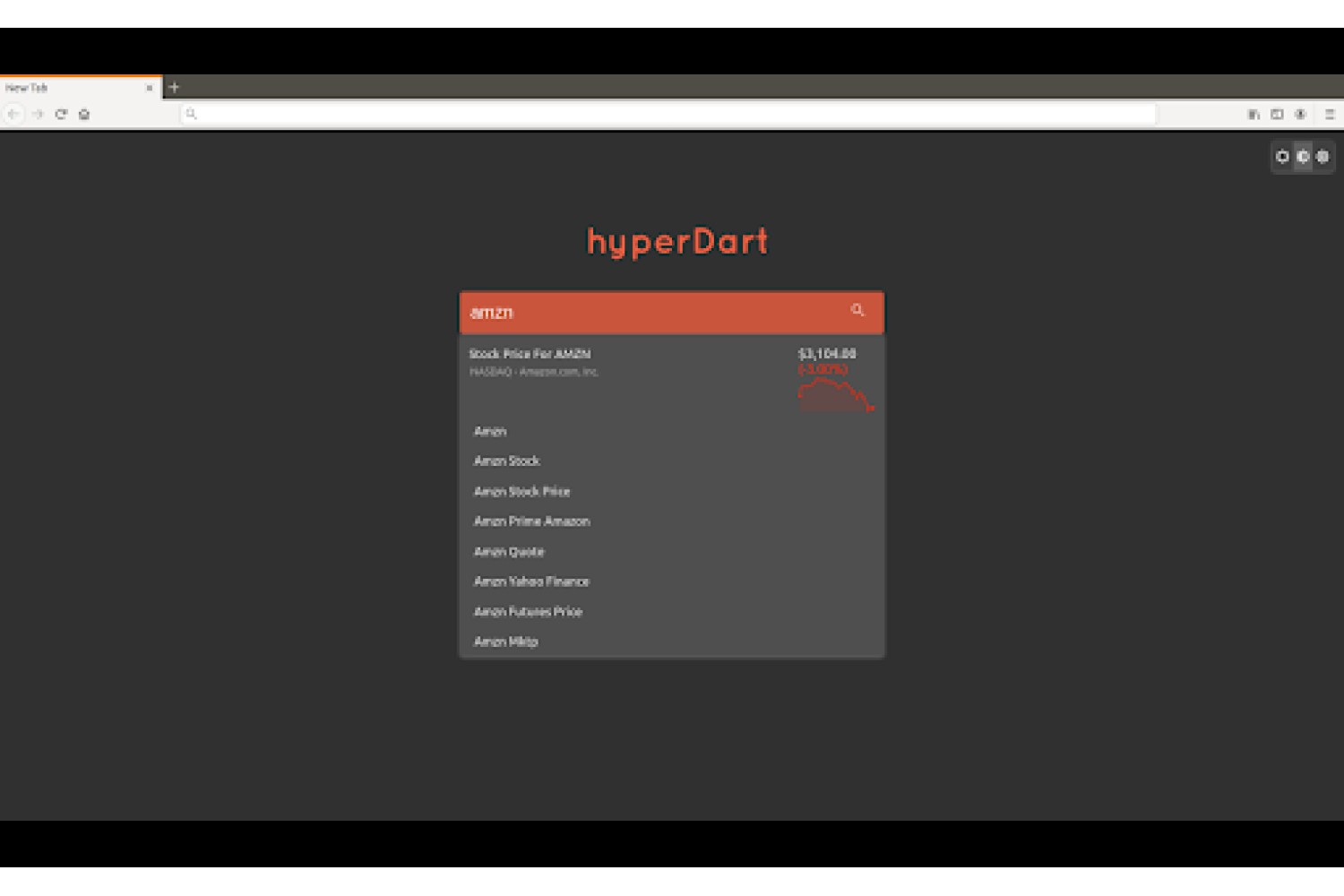Click the red percentage change below the price

click(x=823, y=369)
